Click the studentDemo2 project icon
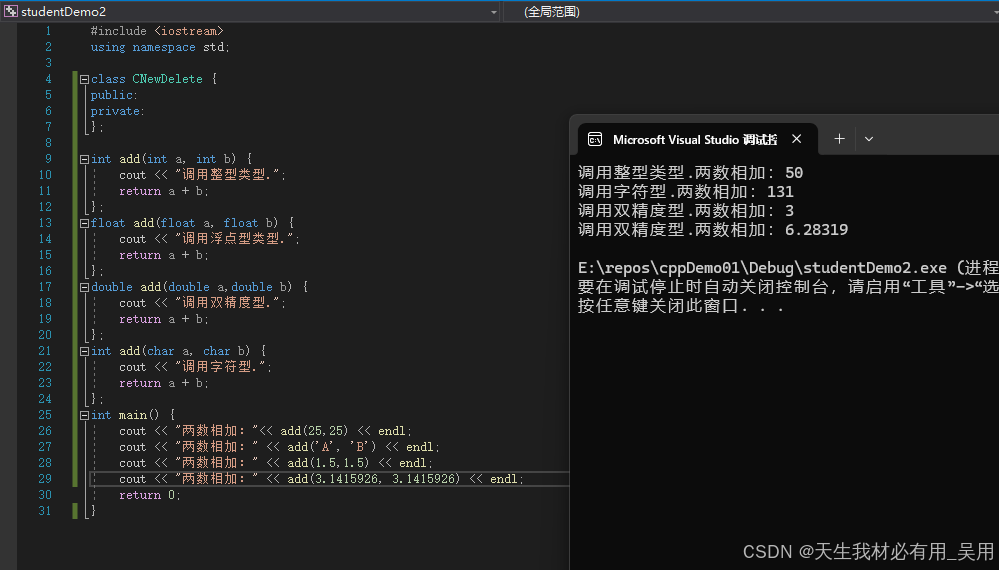 tap(10, 11)
